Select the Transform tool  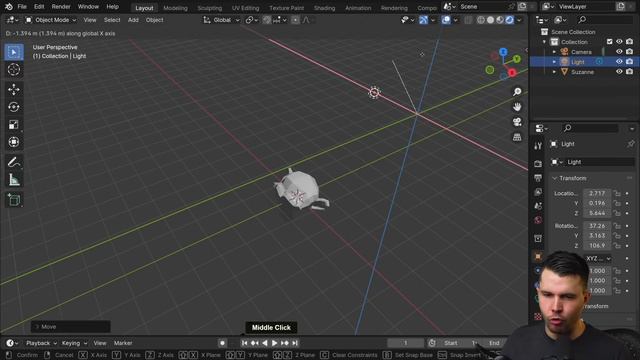tap(14, 142)
